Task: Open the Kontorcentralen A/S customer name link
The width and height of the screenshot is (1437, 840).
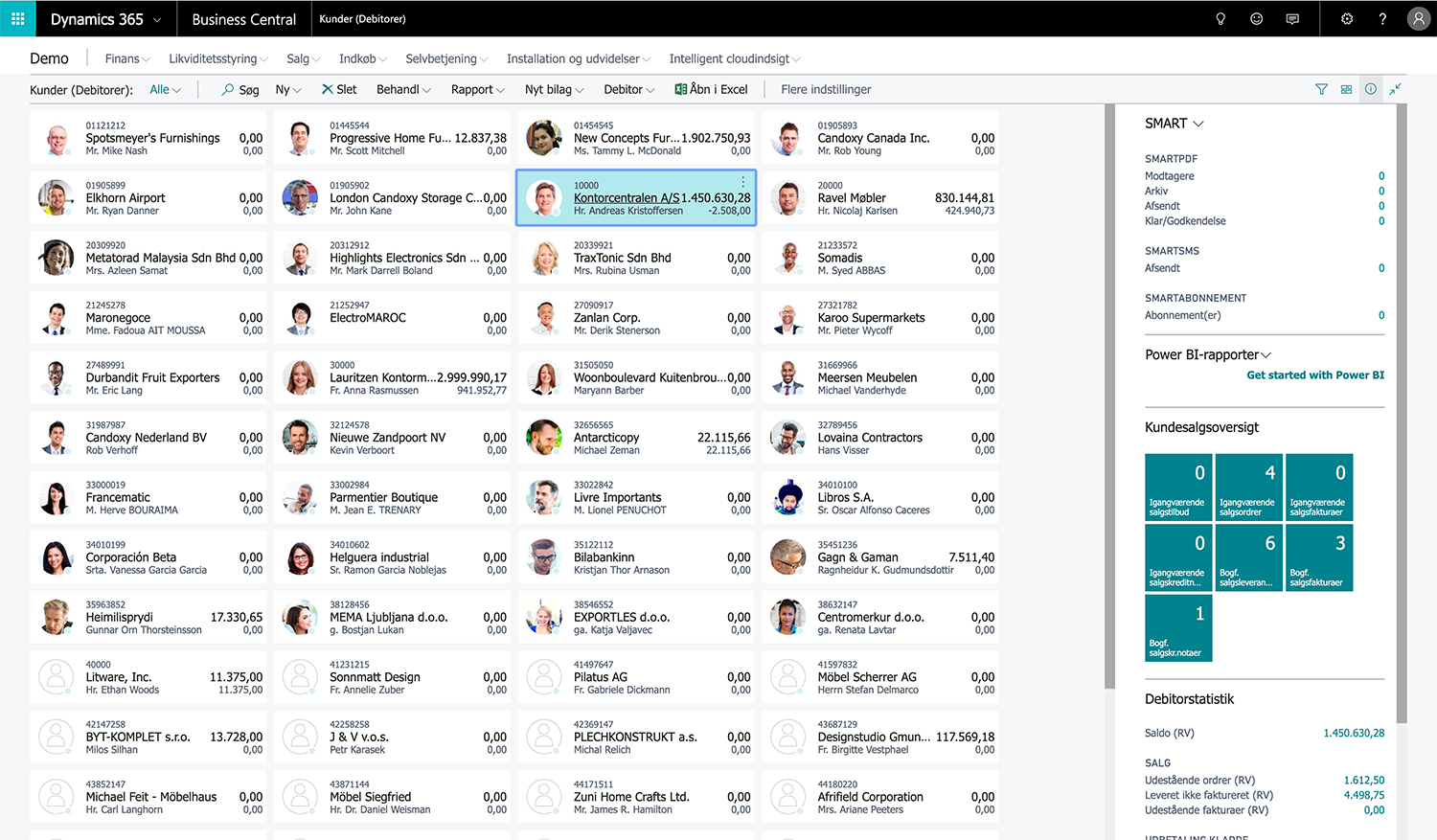Action: 627,198
